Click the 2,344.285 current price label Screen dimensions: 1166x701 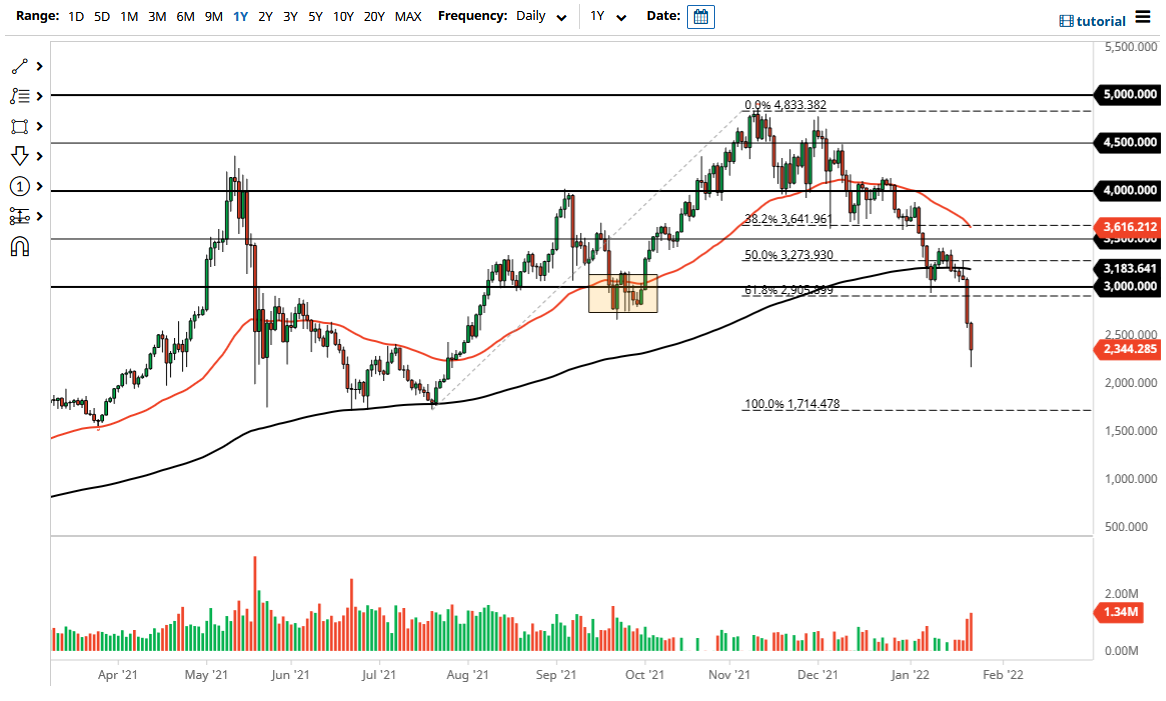click(1128, 349)
